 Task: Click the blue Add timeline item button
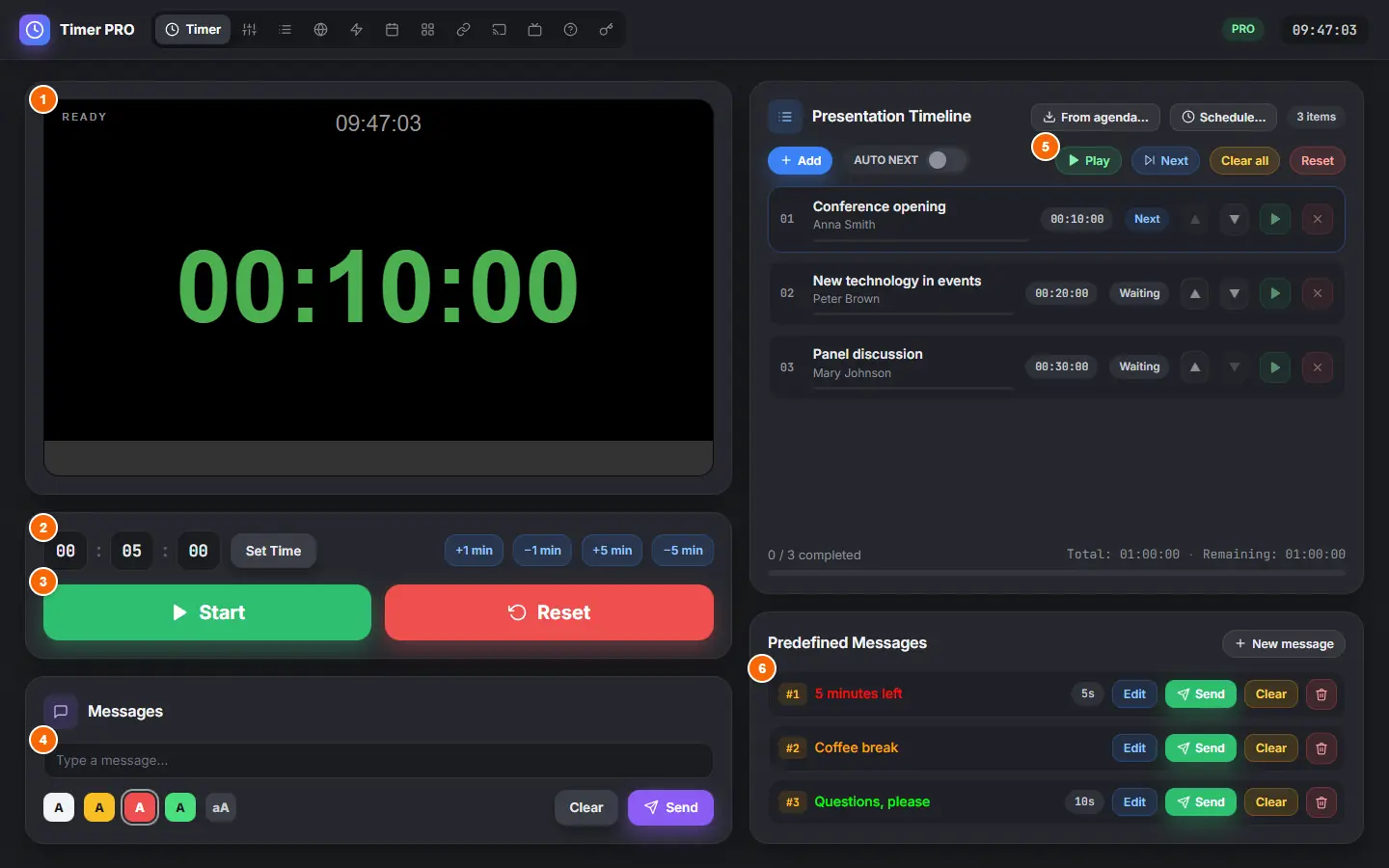coord(800,160)
